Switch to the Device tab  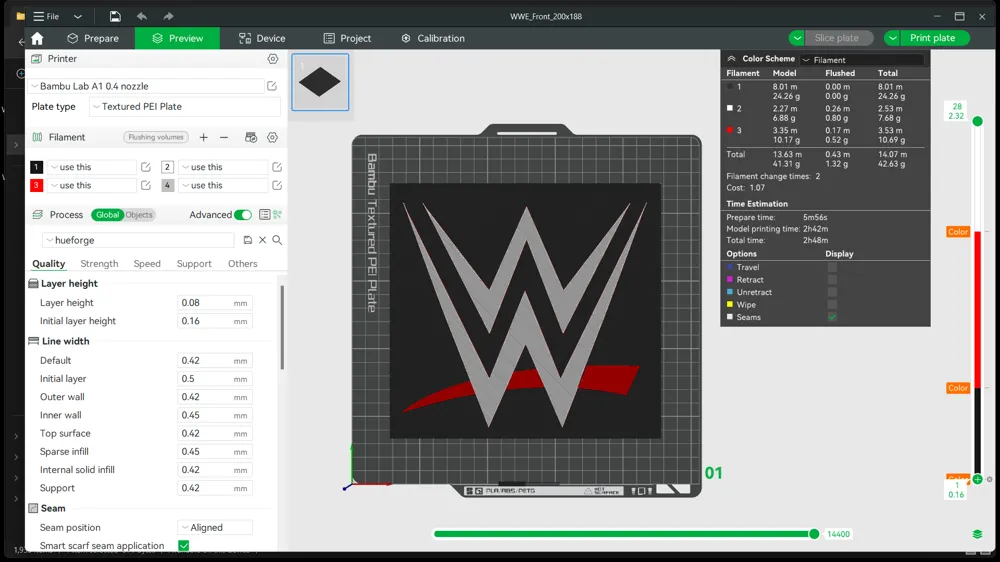tap(262, 38)
